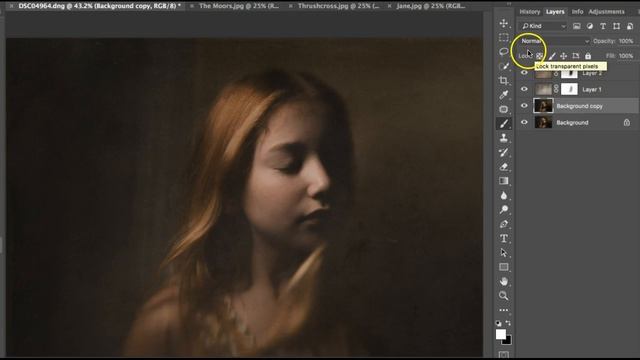
Task: Toggle lock position
Action: [x=564, y=56]
